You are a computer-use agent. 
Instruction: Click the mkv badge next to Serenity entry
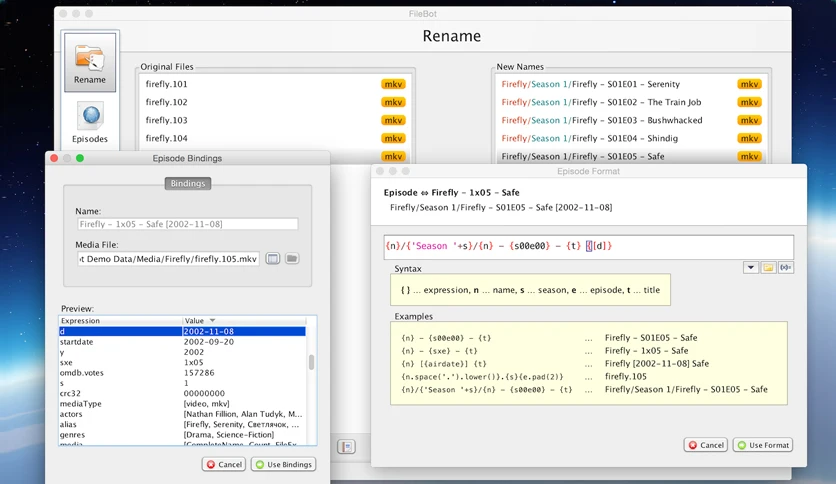coord(749,84)
